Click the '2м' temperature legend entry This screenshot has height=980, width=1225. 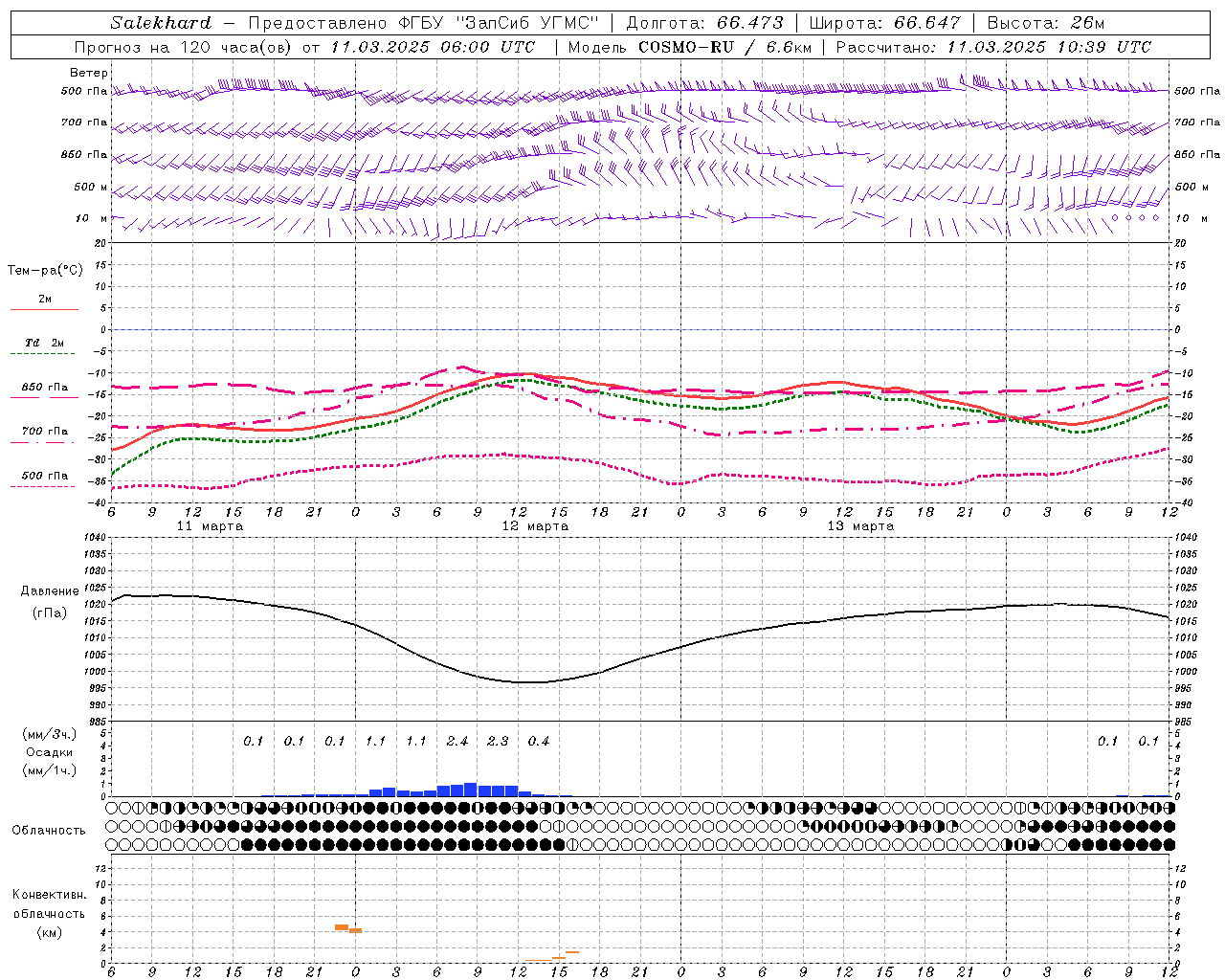[45, 300]
